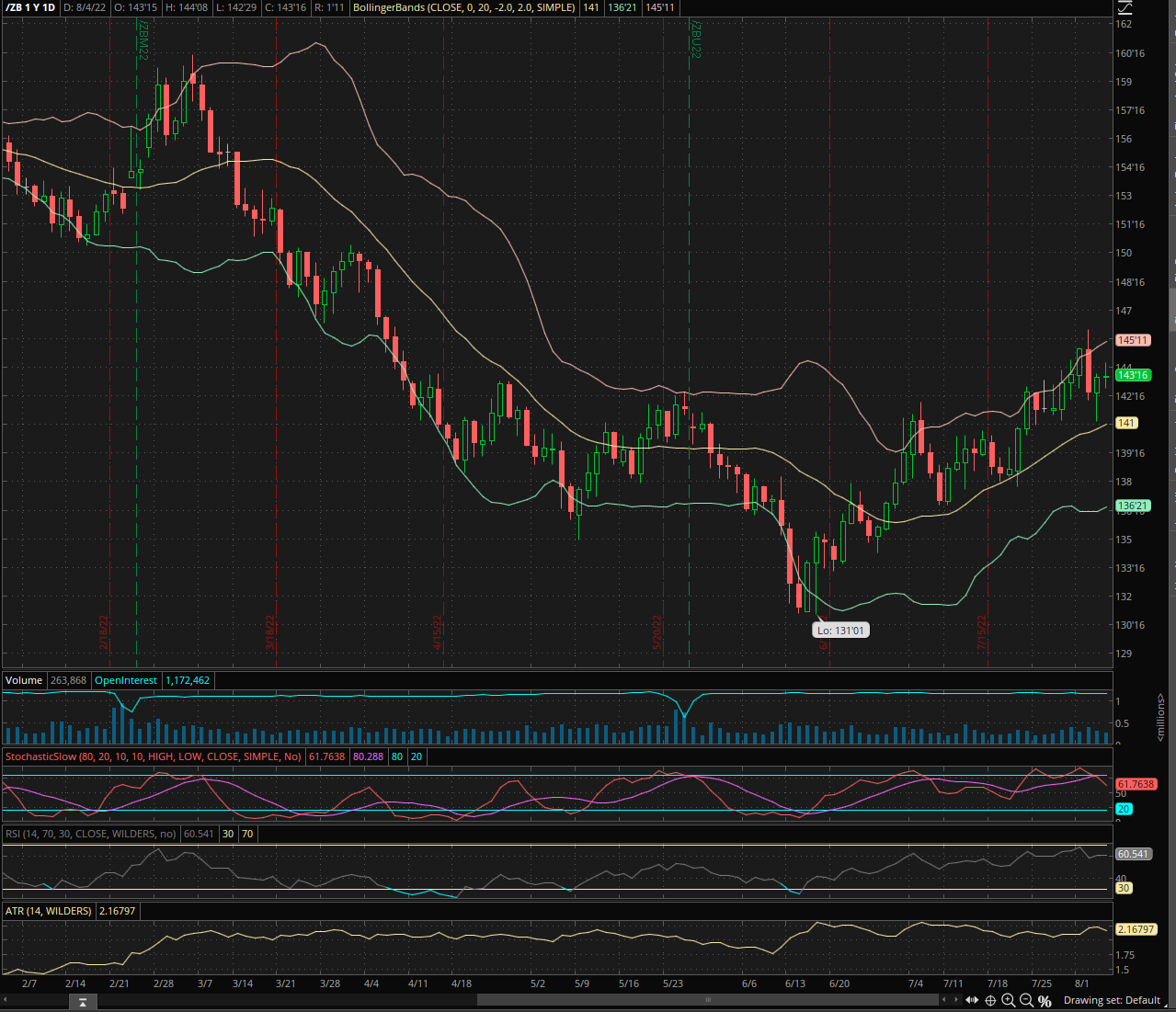
Task: Open the Drawing set: Default selector
Action: point(1113,1000)
